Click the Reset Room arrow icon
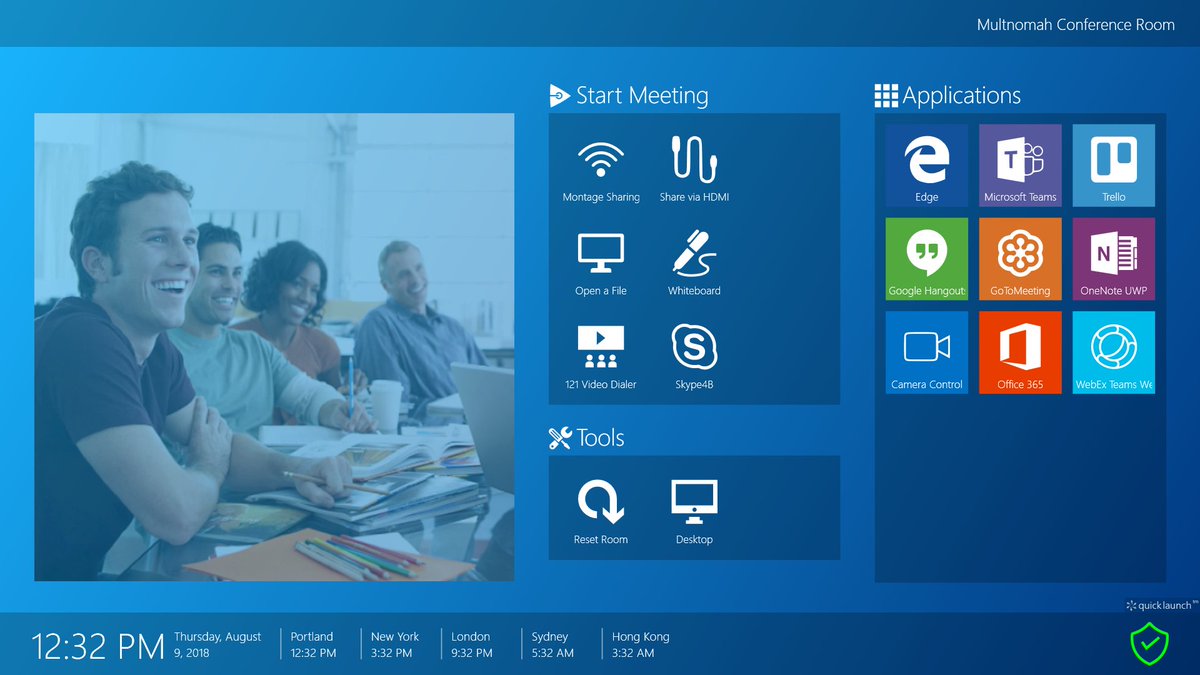 (x=601, y=502)
